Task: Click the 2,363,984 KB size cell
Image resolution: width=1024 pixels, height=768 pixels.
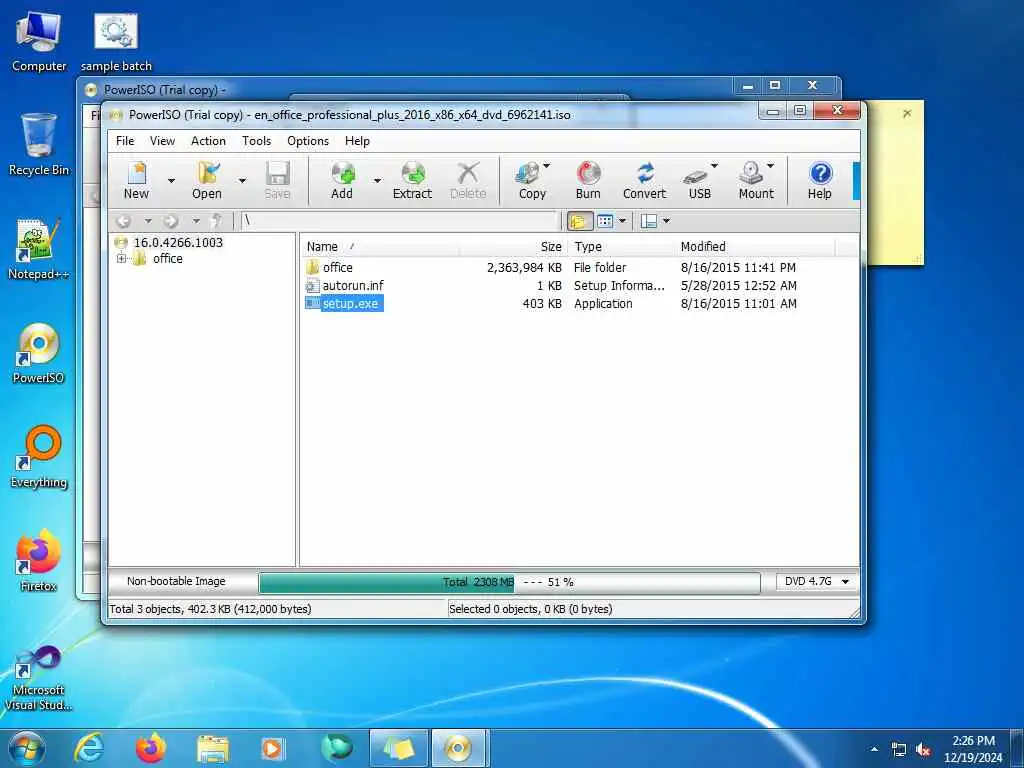Action: point(524,268)
